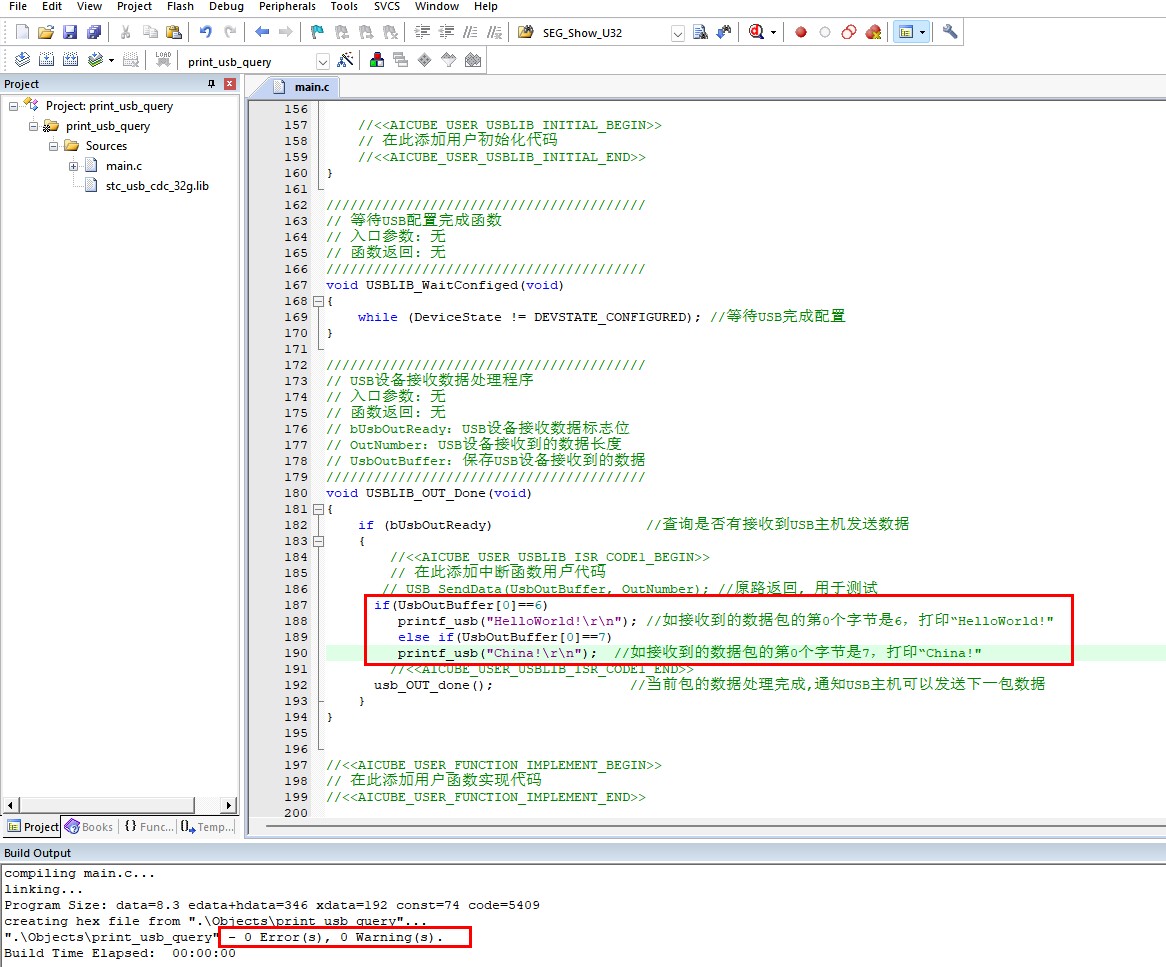Build the target files
The height and width of the screenshot is (967, 1166).
(x=46, y=60)
